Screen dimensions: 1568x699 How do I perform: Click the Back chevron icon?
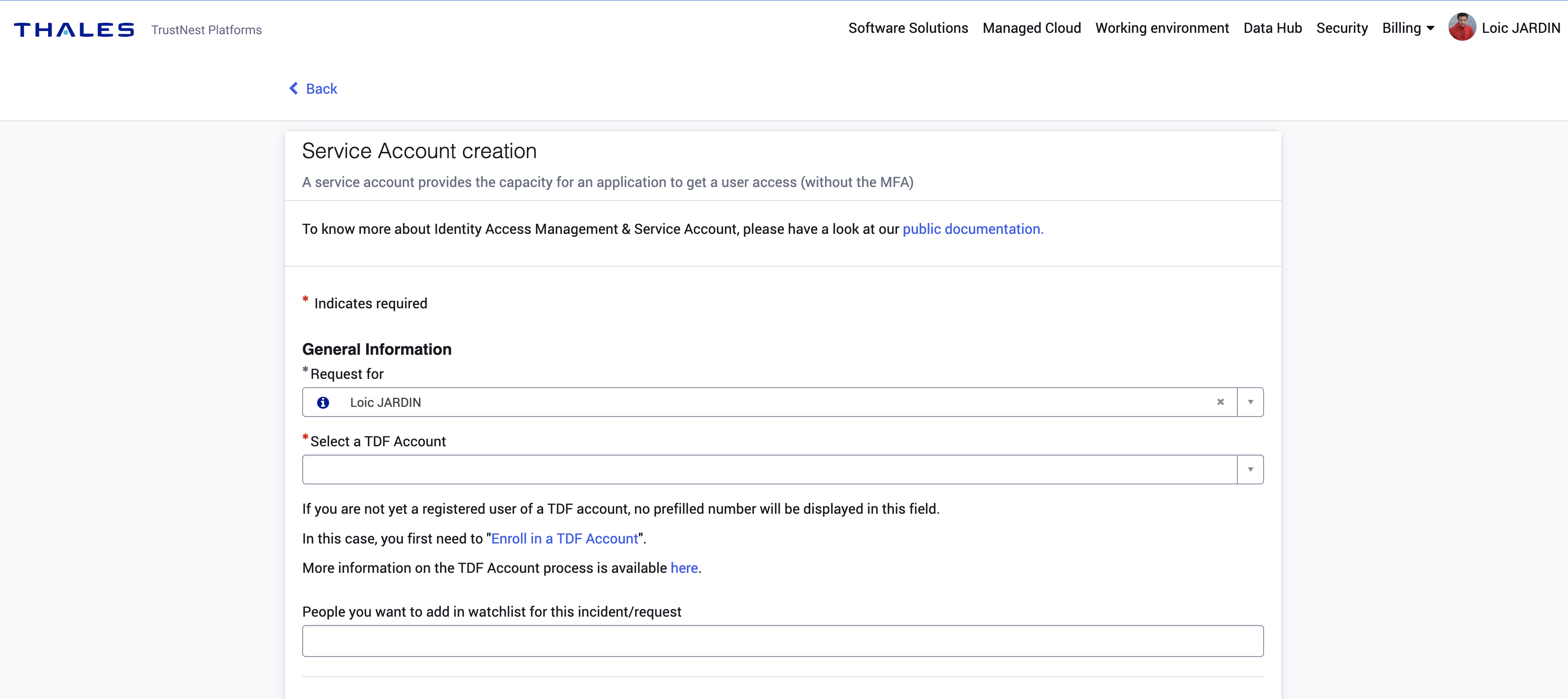294,89
